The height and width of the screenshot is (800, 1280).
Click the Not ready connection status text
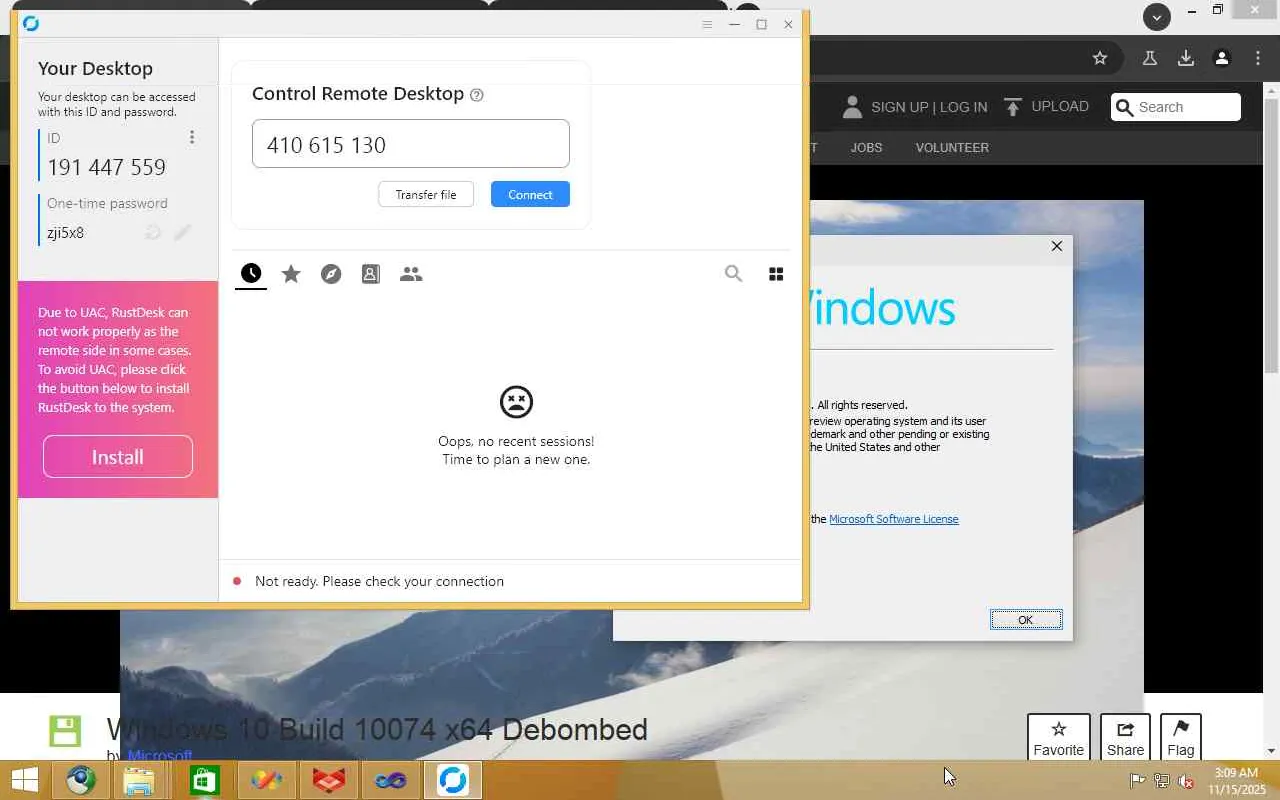click(379, 581)
